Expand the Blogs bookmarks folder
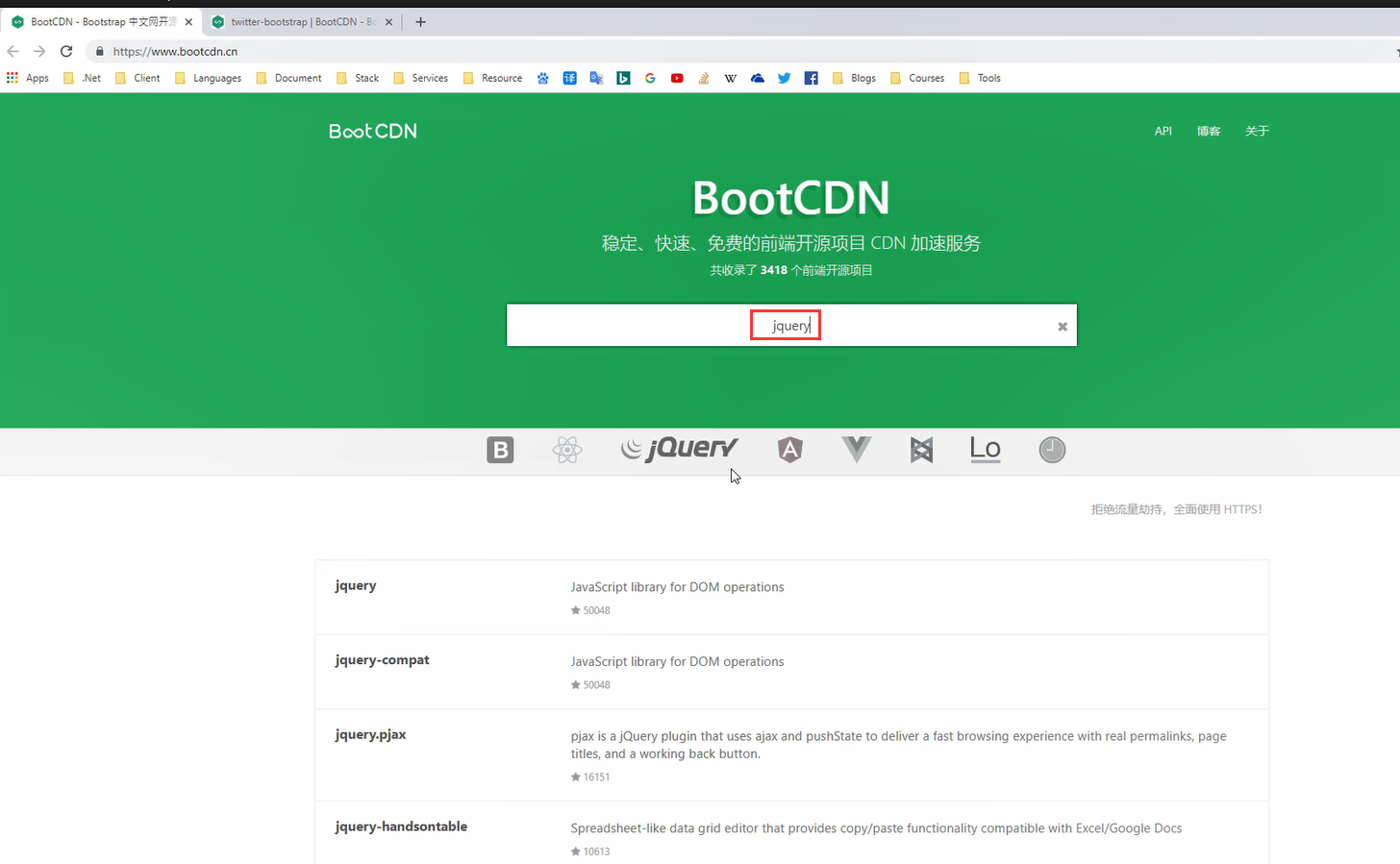Screen dimensions: 1400x864 (x=854, y=78)
